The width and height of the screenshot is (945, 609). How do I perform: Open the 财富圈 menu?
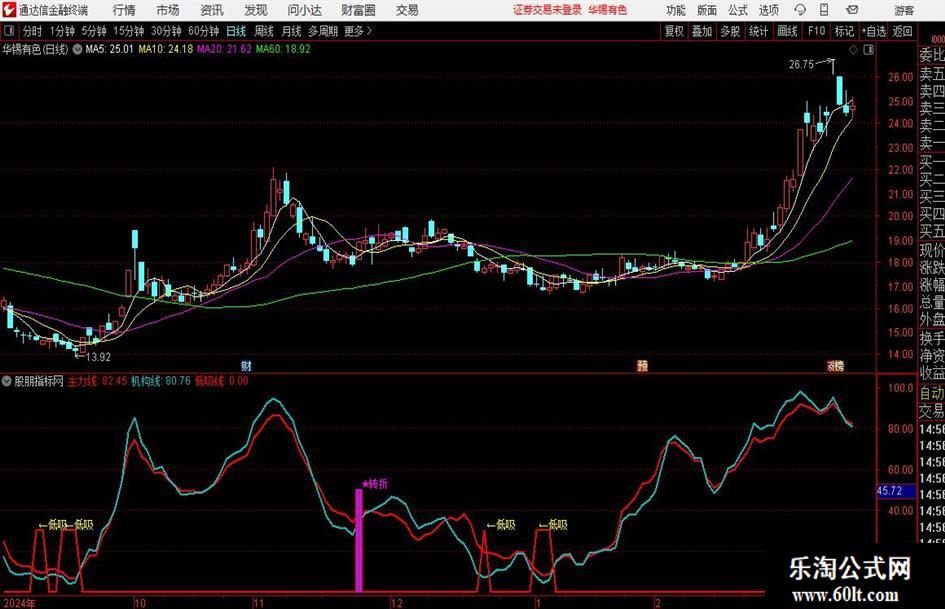coord(358,10)
